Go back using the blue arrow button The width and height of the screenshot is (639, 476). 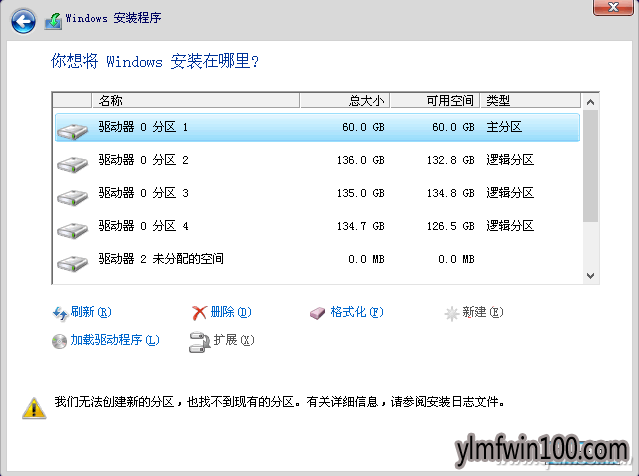click(x=23, y=21)
